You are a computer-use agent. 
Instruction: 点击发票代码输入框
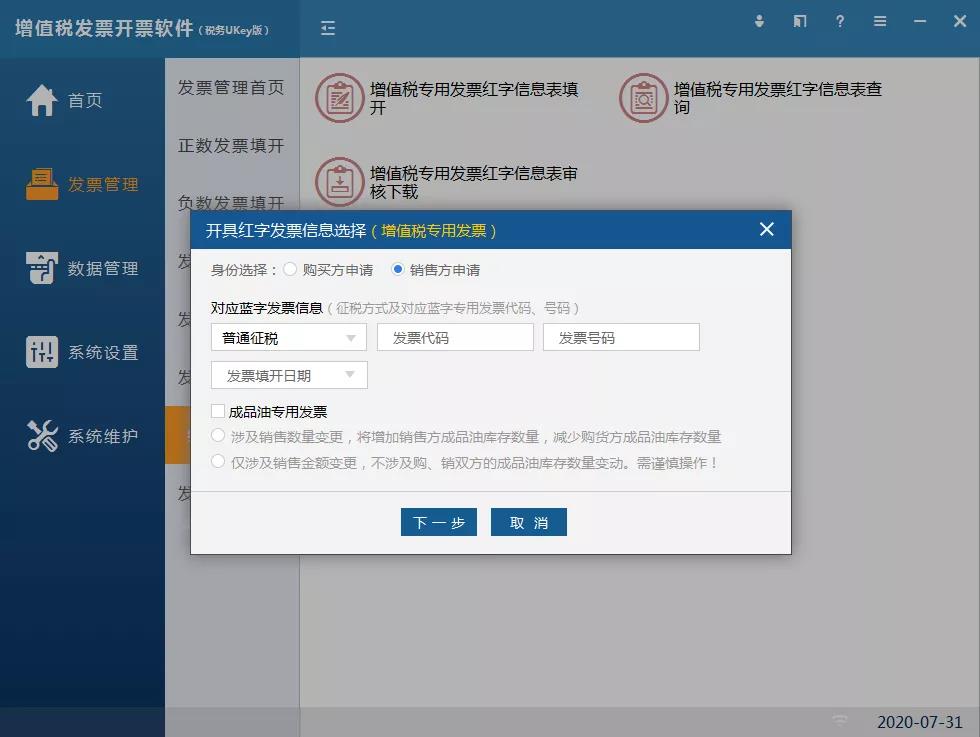(x=454, y=337)
